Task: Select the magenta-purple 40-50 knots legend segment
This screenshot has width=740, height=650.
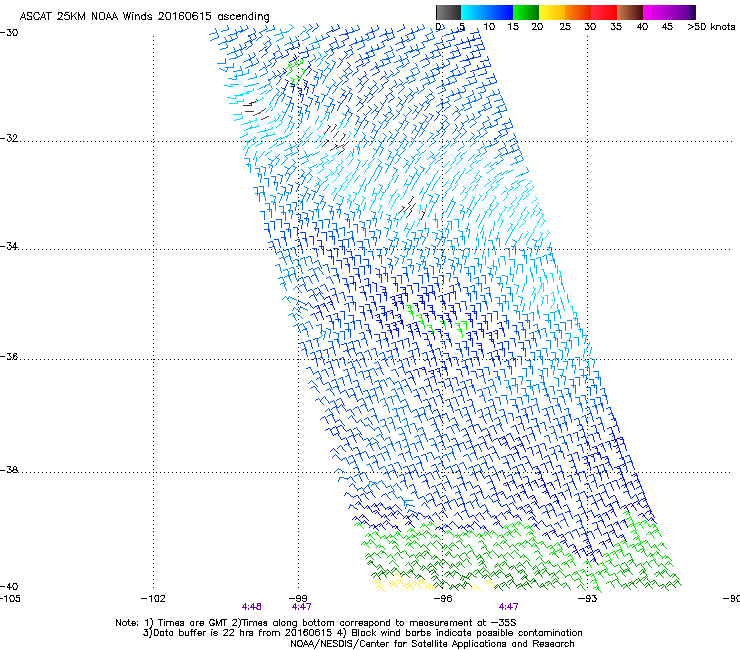Action: point(669,12)
